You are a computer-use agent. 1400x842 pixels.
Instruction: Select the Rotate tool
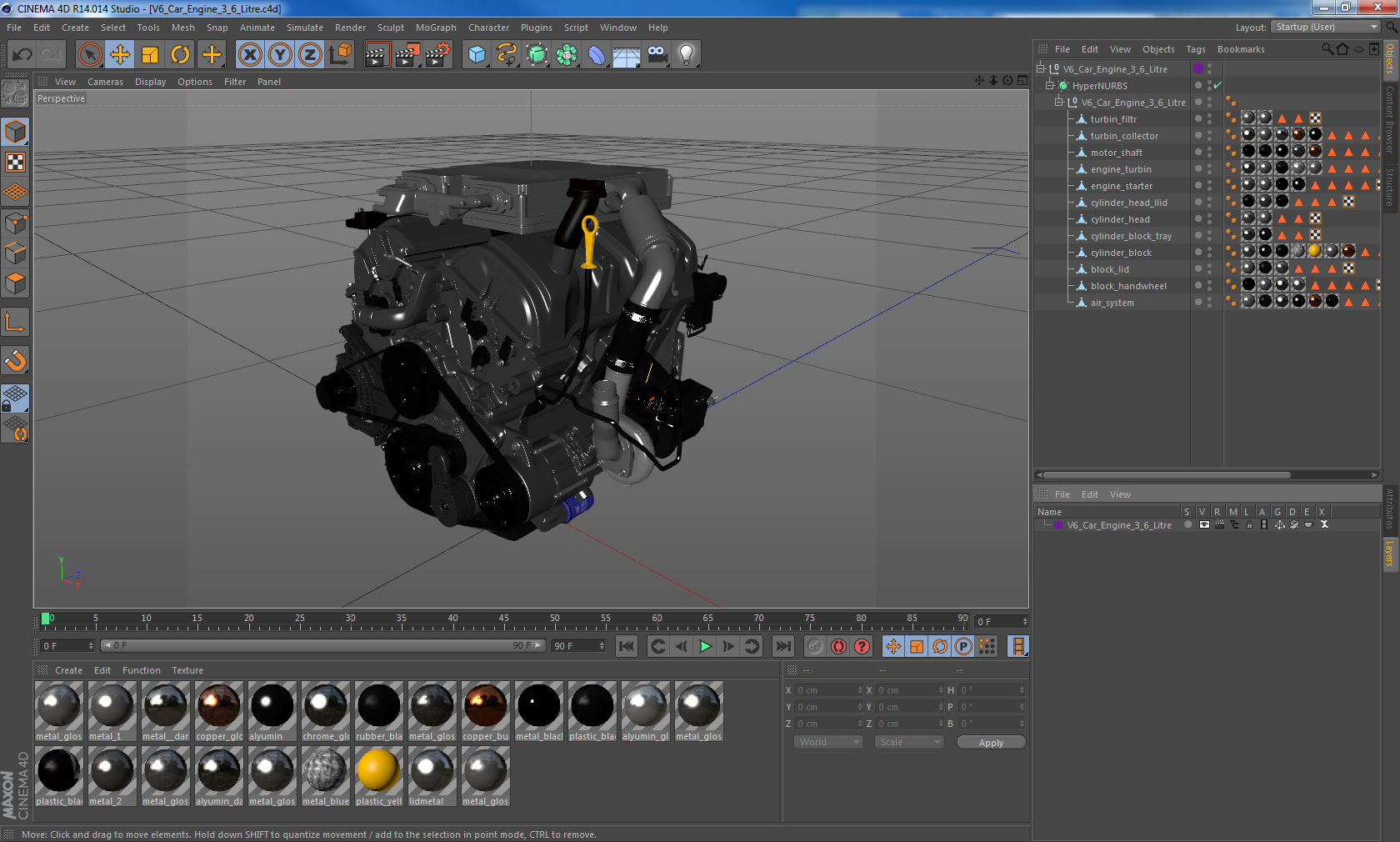[180, 55]
